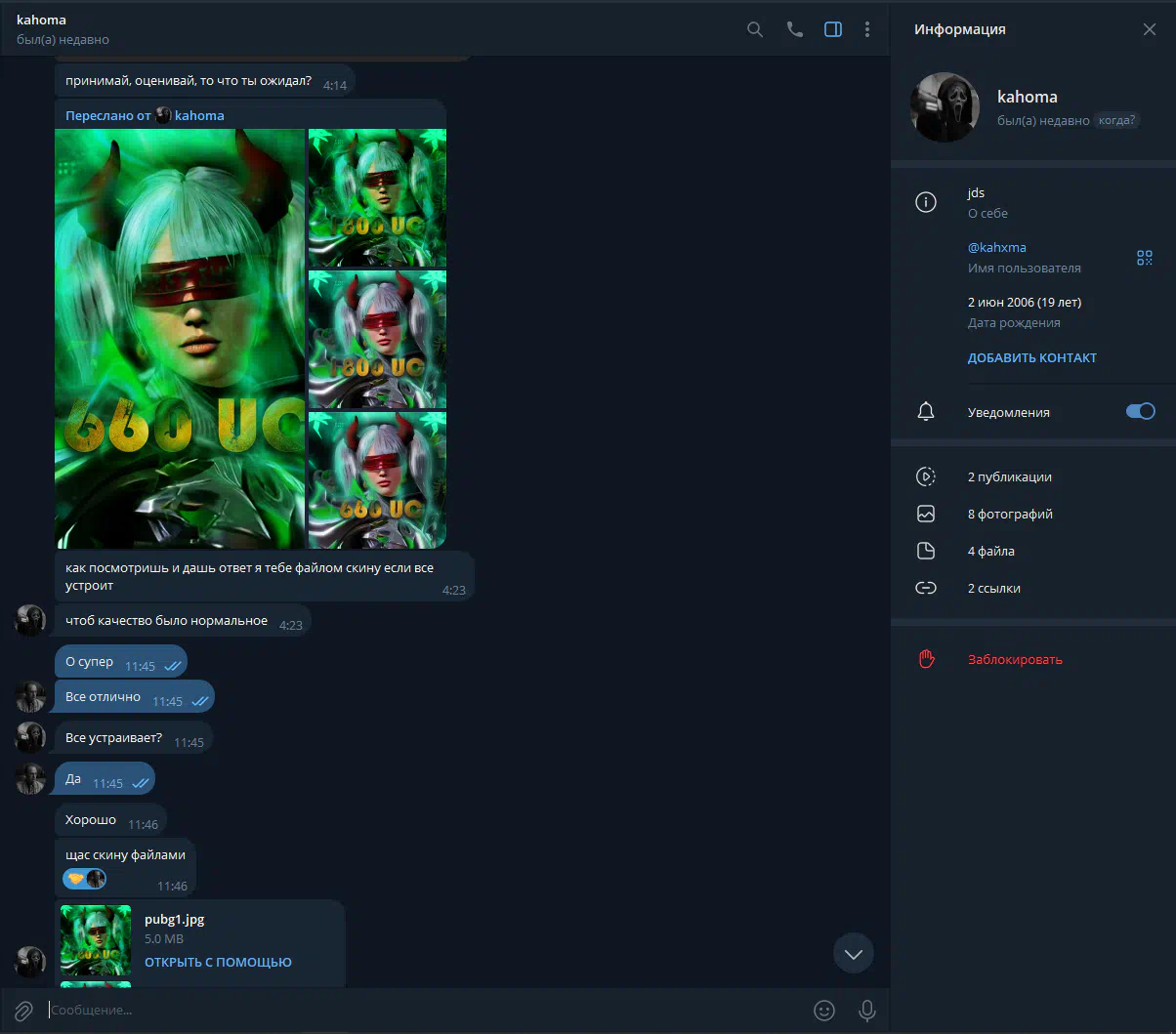Click the @kahxma username link
Screen dimensions: 1176x1034
[x=996, y=247]
